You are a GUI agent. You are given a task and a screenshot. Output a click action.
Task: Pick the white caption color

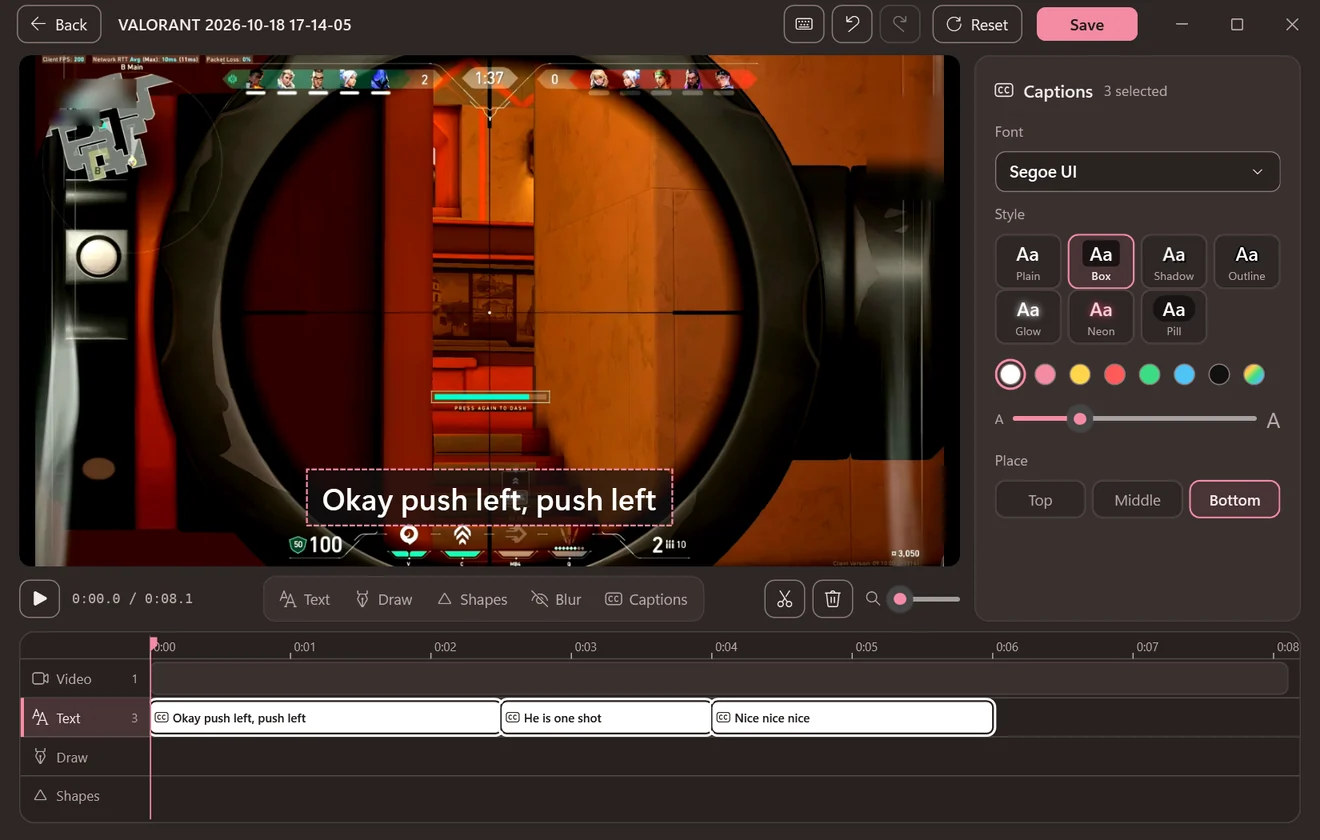pos(1011,374)
